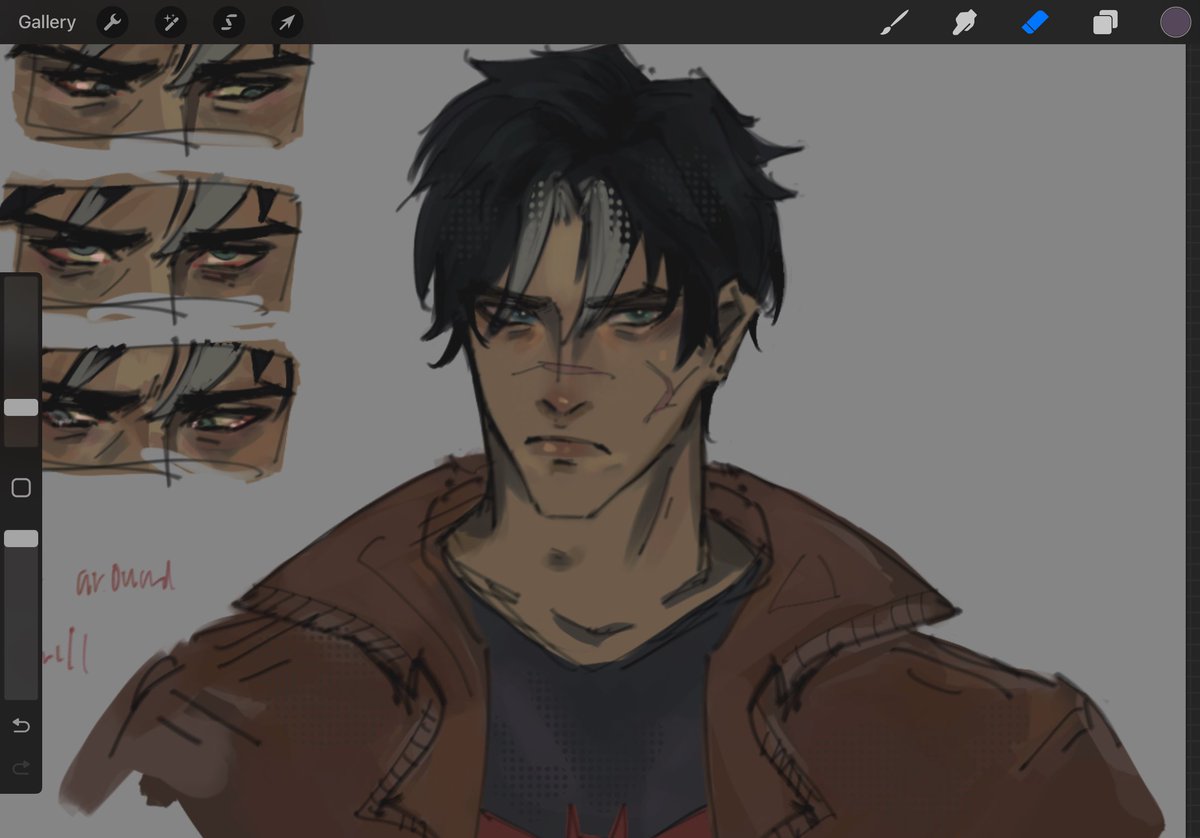This screenshot has height=838, width=1200.
Task: Tap the square modify button in sidebar
Action: [x=21, y=488]
